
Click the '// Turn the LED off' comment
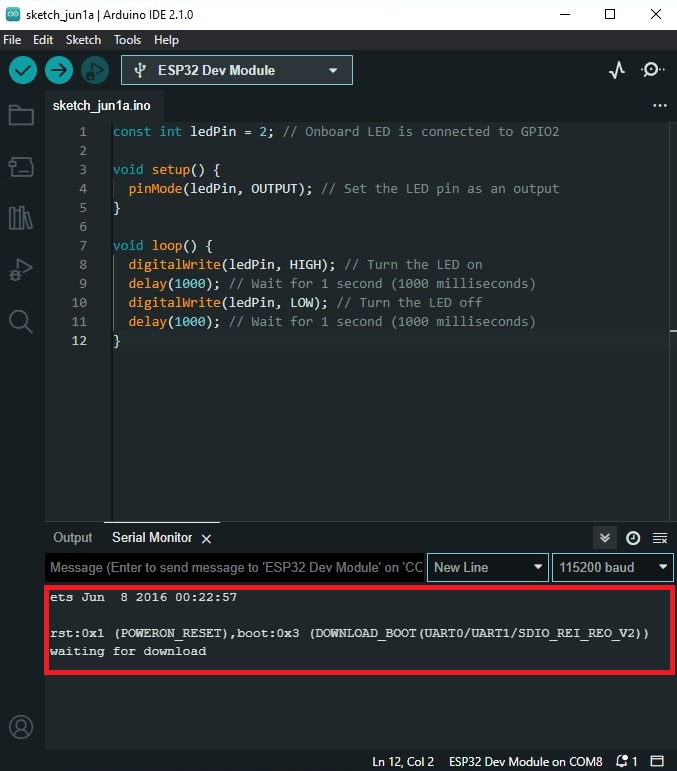coord(409,302)
